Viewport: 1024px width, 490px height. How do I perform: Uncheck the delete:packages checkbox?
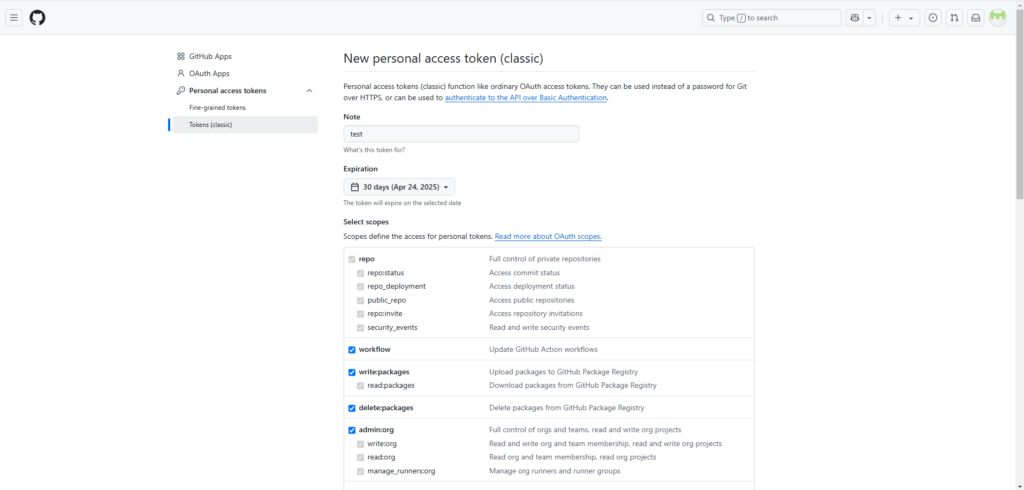tap(352, 408)
